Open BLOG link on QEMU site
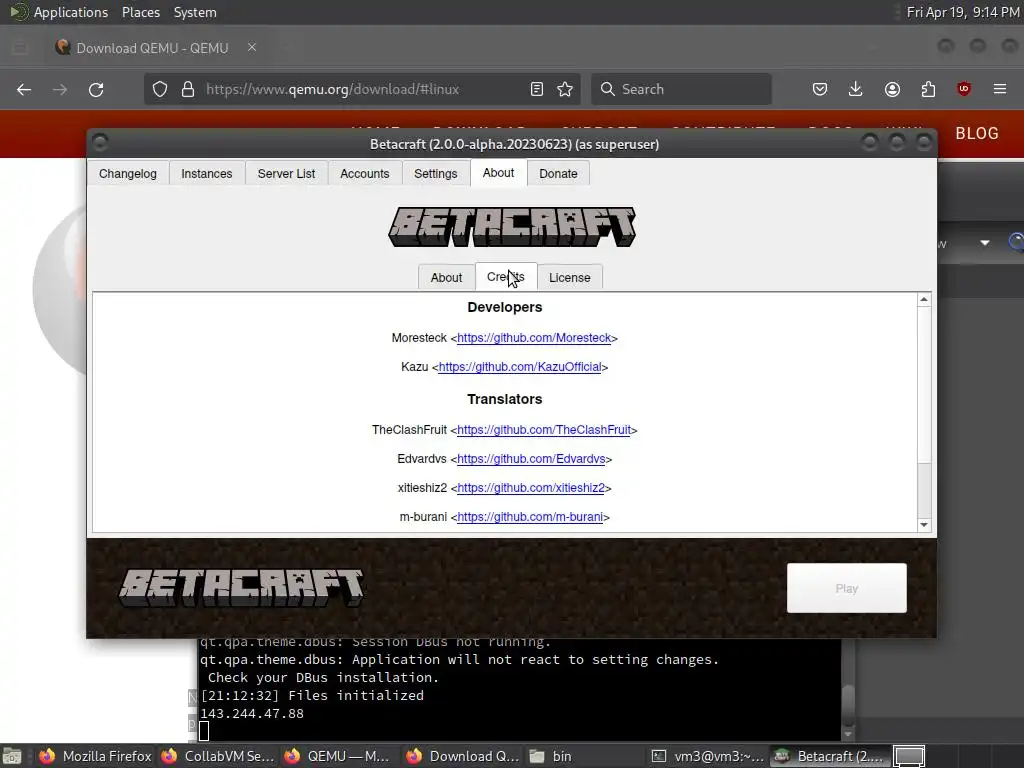 coord(977,133)
